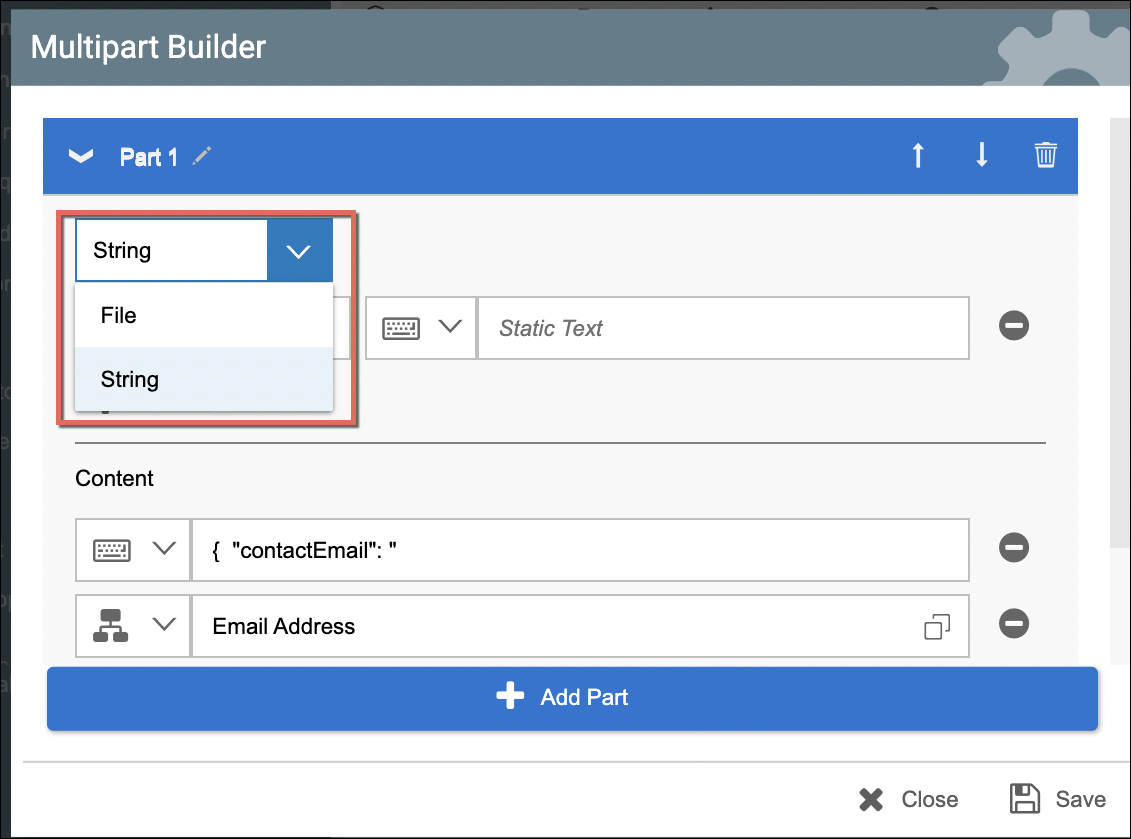Remove the Email Address content row
The height and width of the screenshot is (839, 1131).
point(1014,624)
